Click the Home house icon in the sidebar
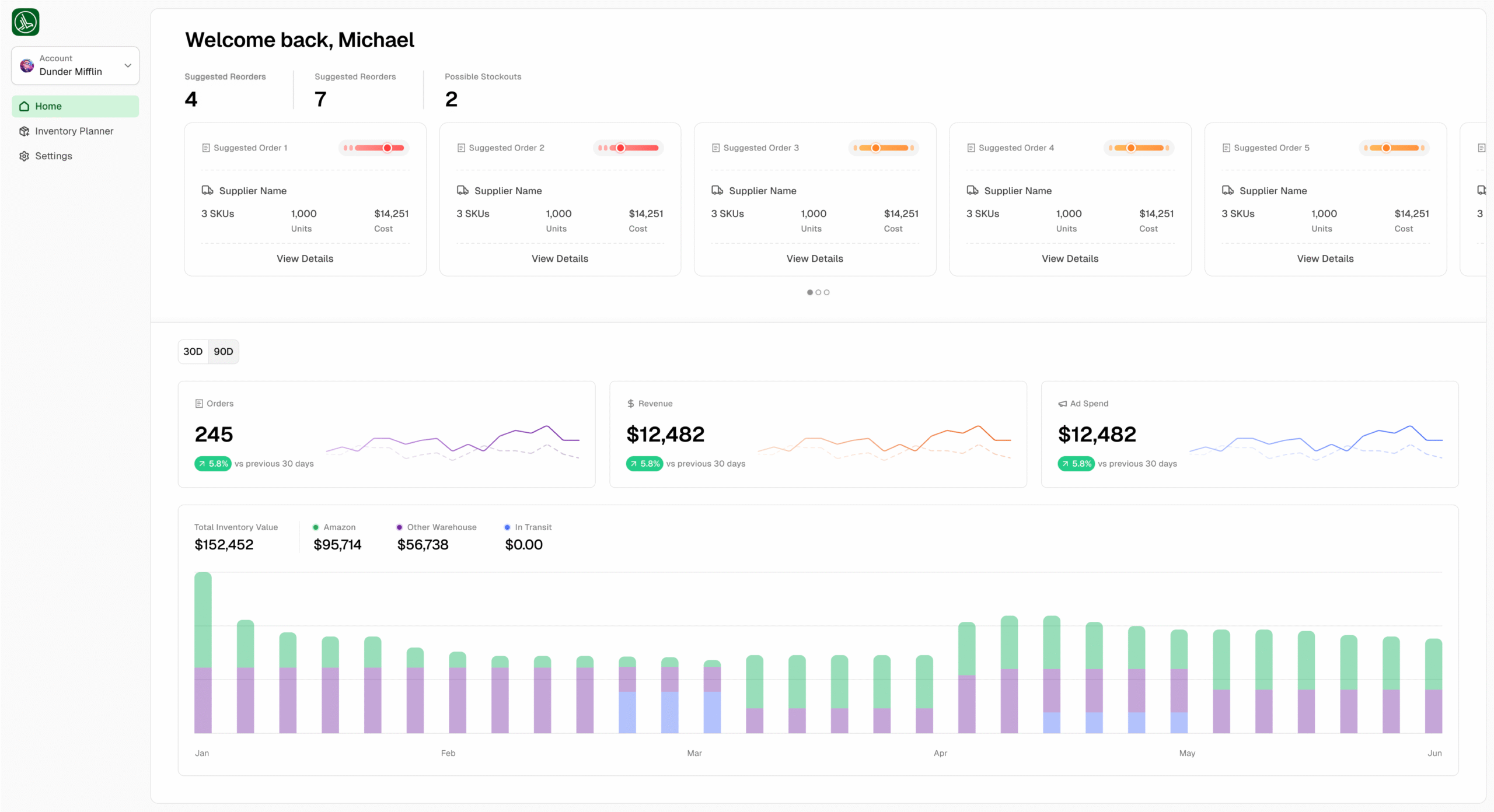Viewport: 1494px width, 812px height. tap(24, 106)
